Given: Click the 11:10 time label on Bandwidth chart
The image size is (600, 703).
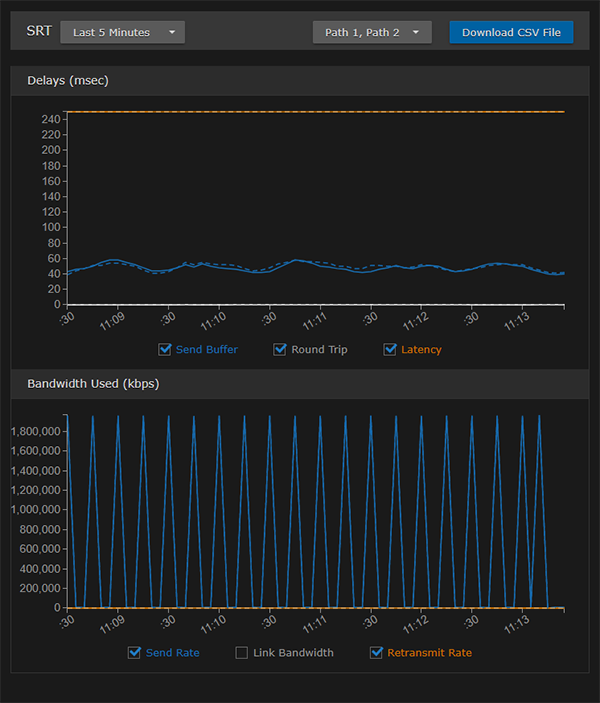Looking at the screenshot, I should click(x=212, y=625).
